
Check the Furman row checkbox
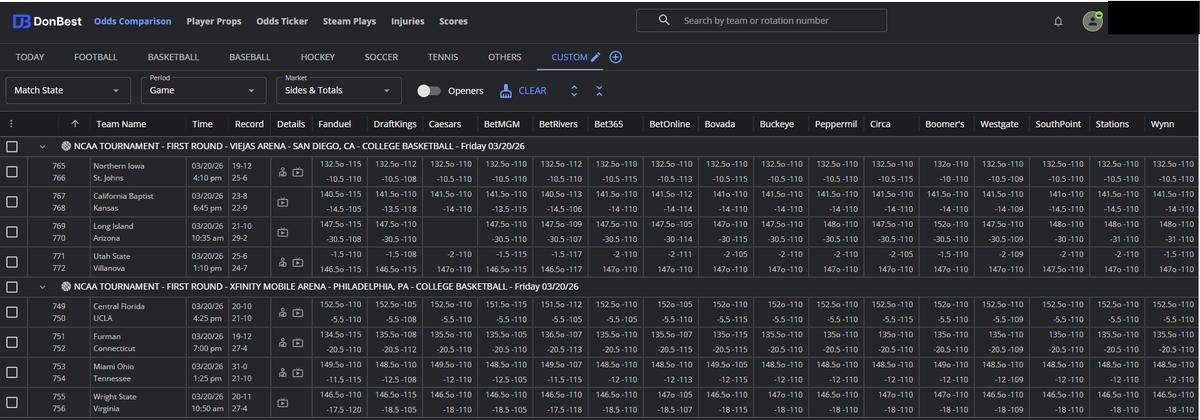tap(11, 341)
